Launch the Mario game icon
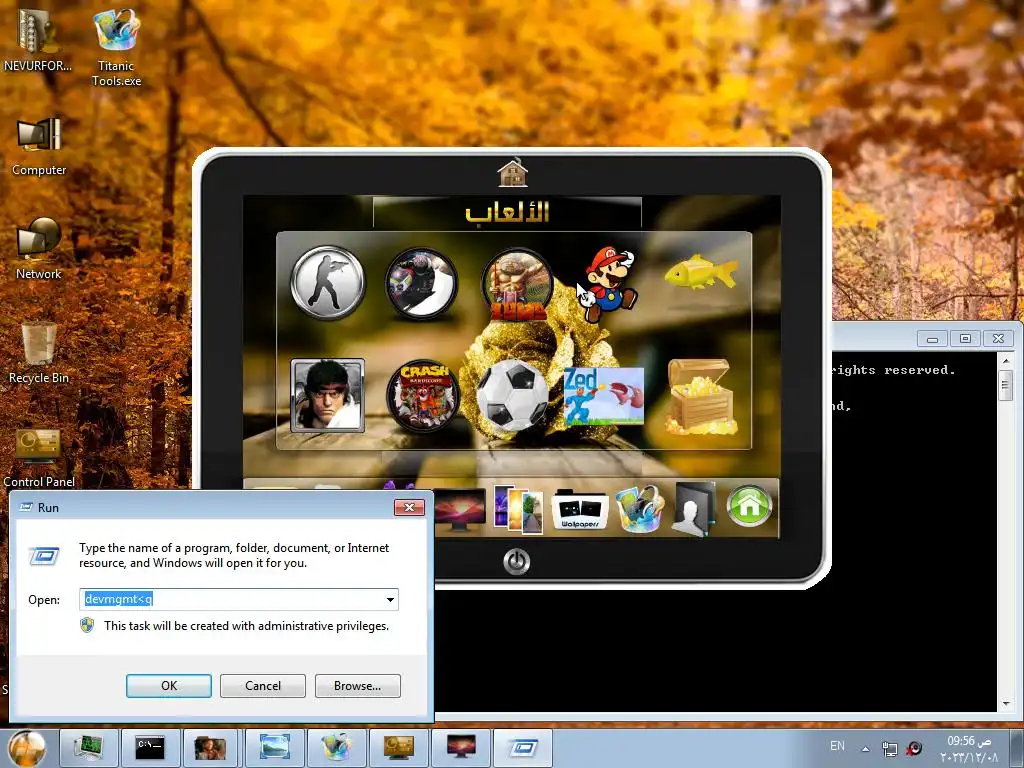The image size is (1024, 768). [607, 283]
